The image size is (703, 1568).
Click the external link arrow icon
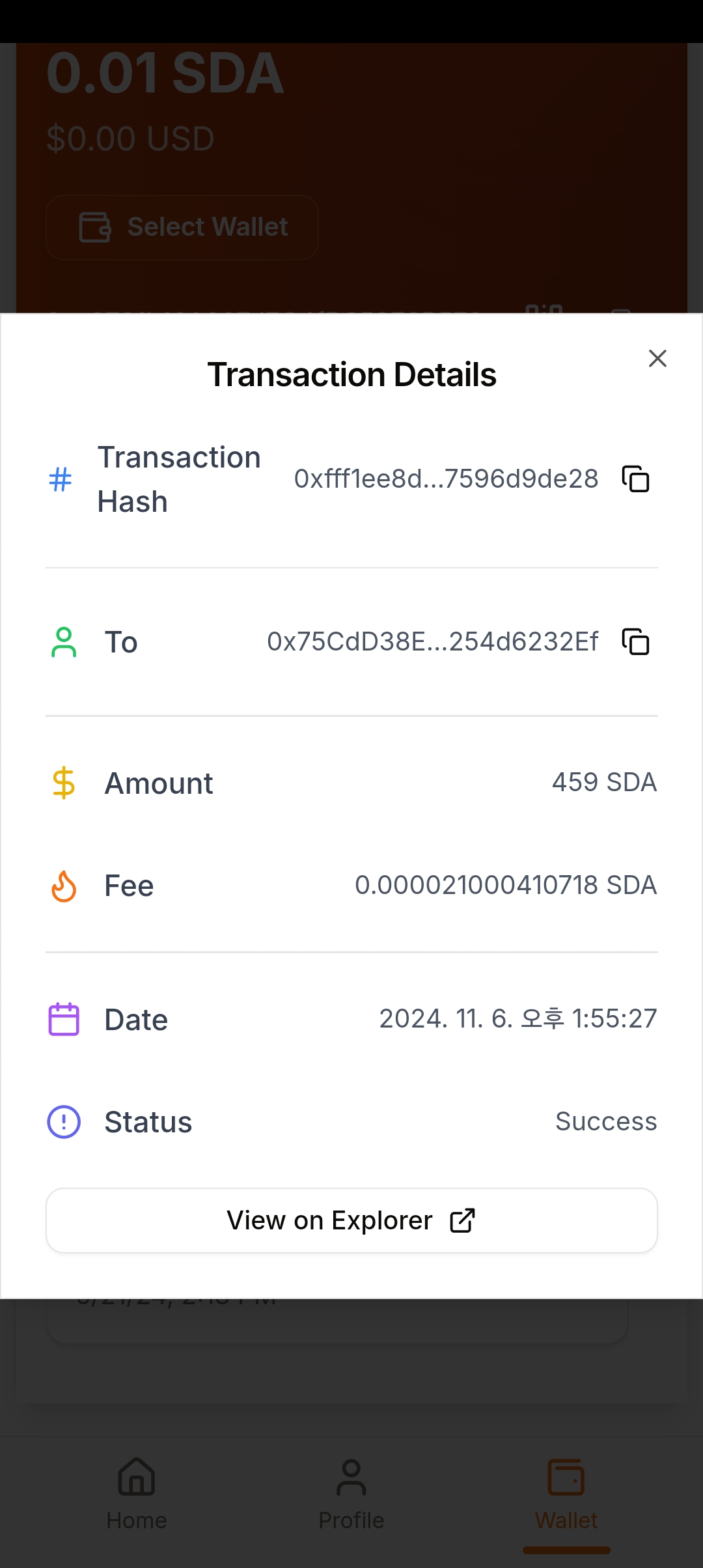click(x=462, y=1221)
